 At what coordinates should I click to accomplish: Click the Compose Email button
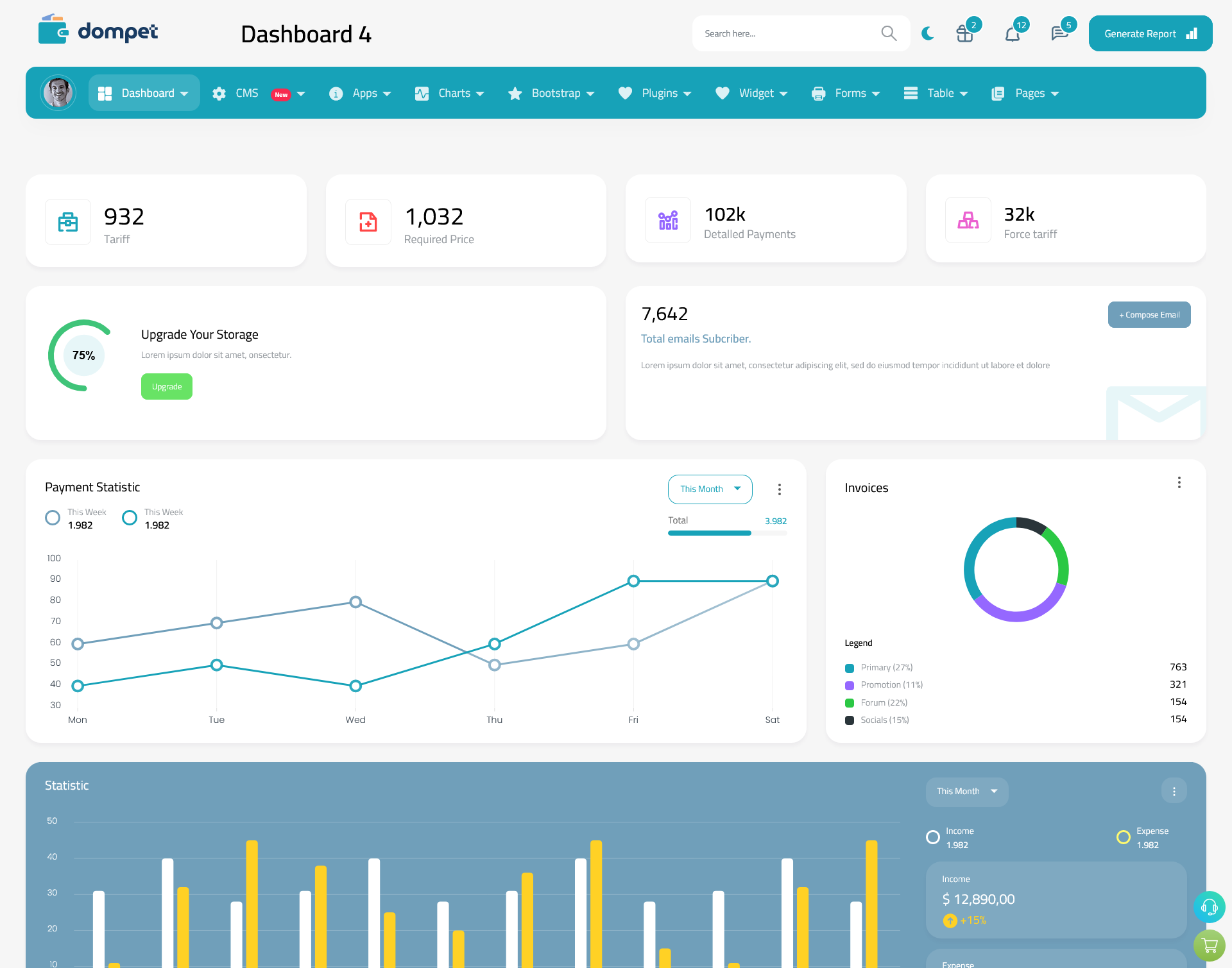(x=1149, y=314)
